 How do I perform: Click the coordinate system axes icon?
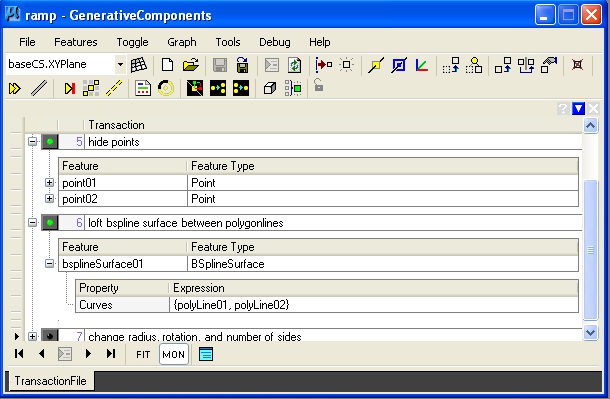click(x=422, y=65)
